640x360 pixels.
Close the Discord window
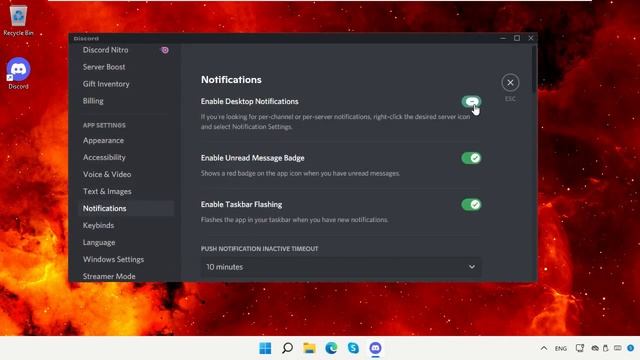coord(531,38)
